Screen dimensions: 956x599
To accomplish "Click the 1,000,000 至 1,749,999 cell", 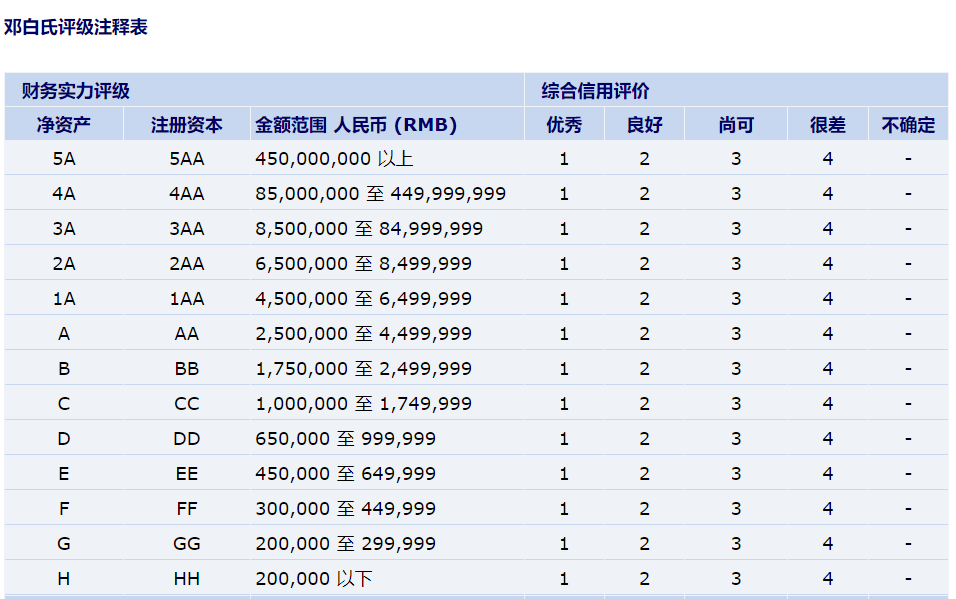I will pos(387,403).
